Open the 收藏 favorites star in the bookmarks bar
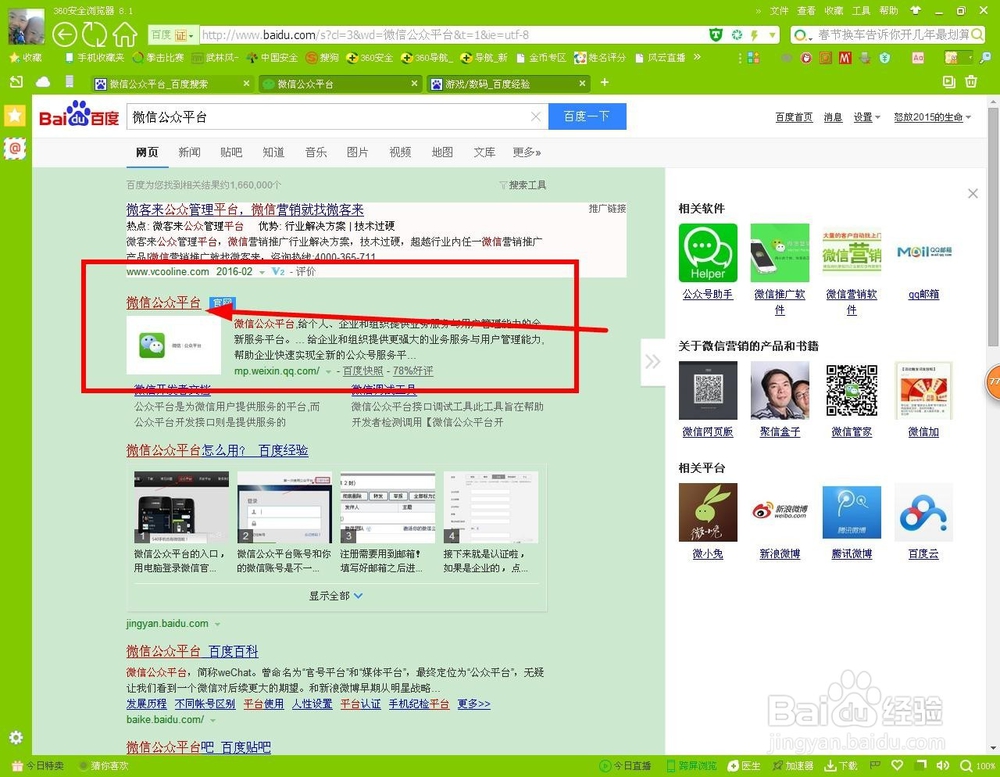 (x=26, y=57)
